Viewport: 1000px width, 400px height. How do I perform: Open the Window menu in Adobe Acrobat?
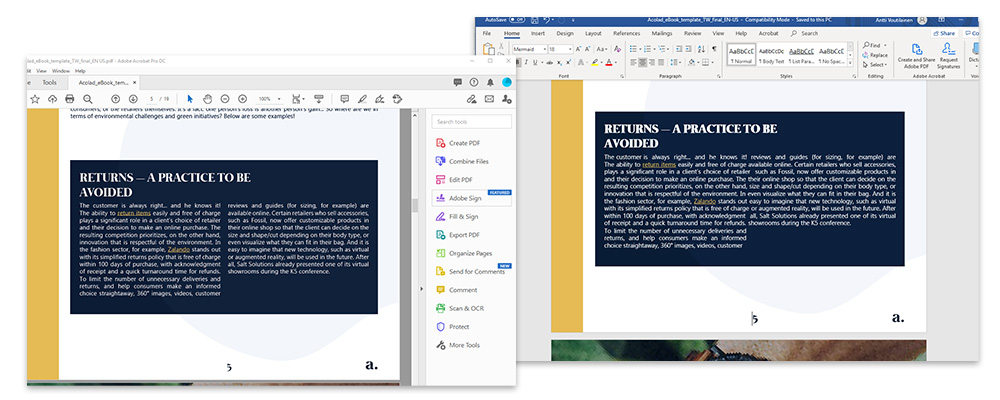[61, 71]
